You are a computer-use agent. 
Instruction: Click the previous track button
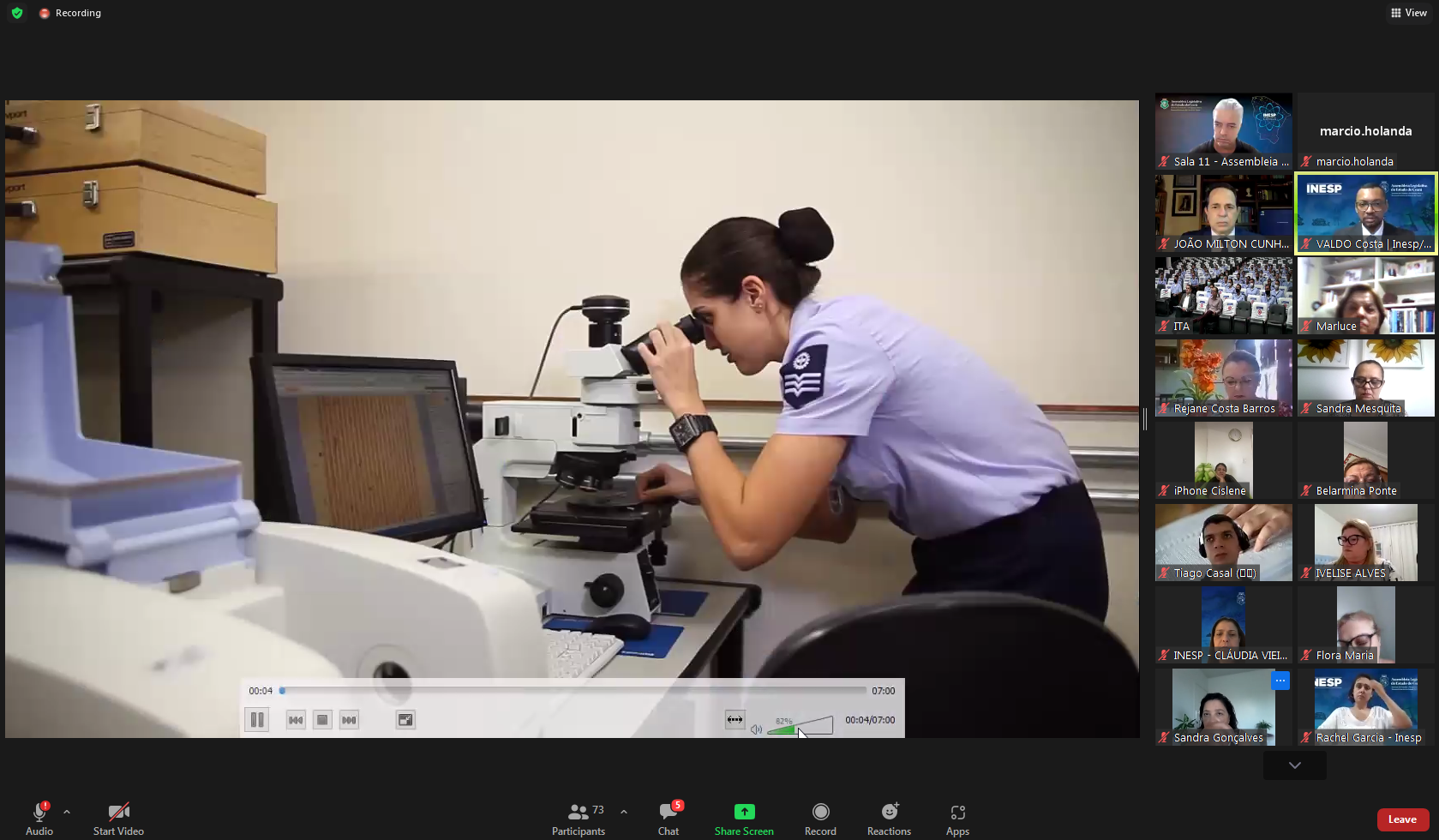[296, 720]
